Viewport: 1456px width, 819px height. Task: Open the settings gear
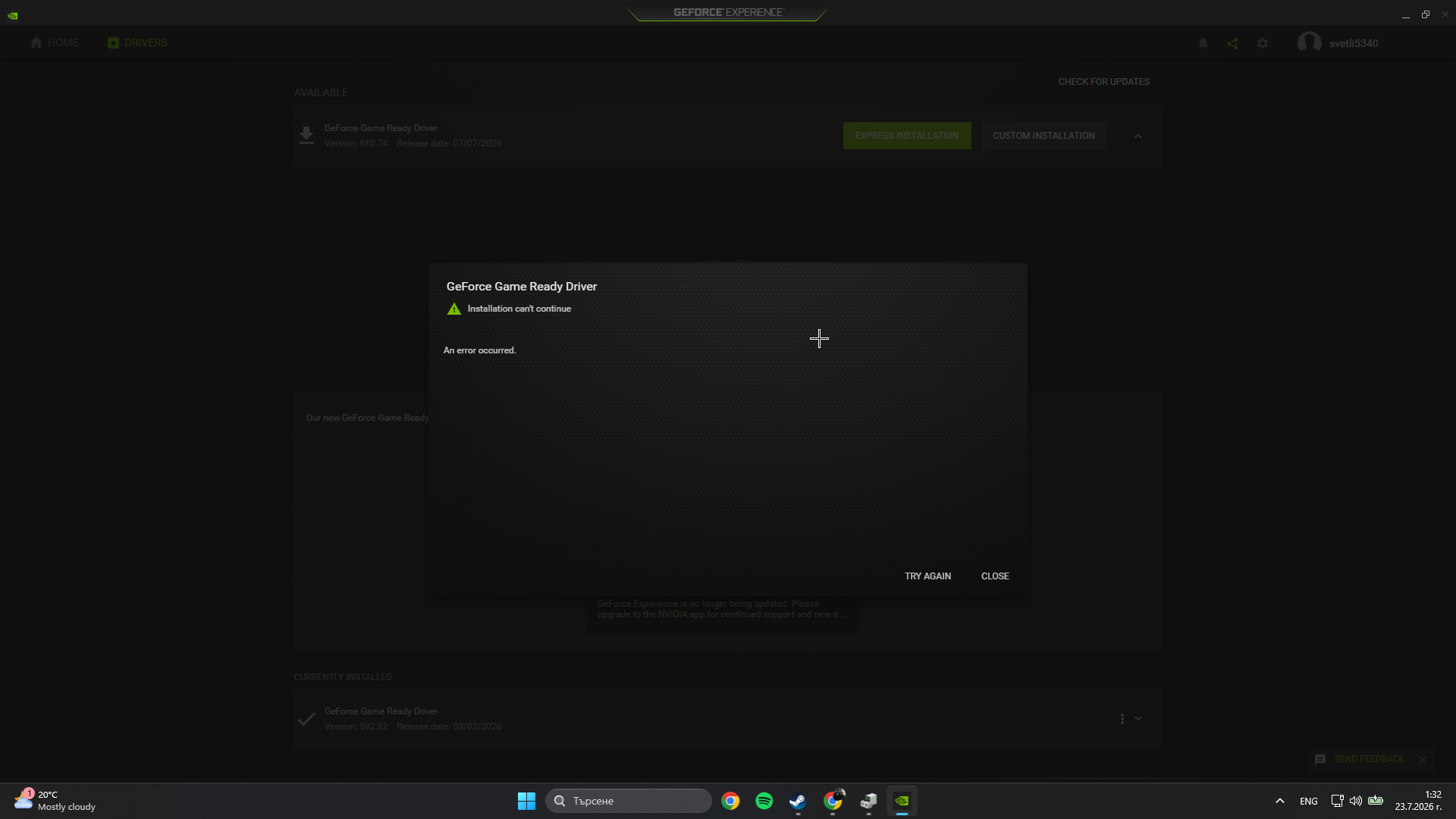click(1263, 43)
